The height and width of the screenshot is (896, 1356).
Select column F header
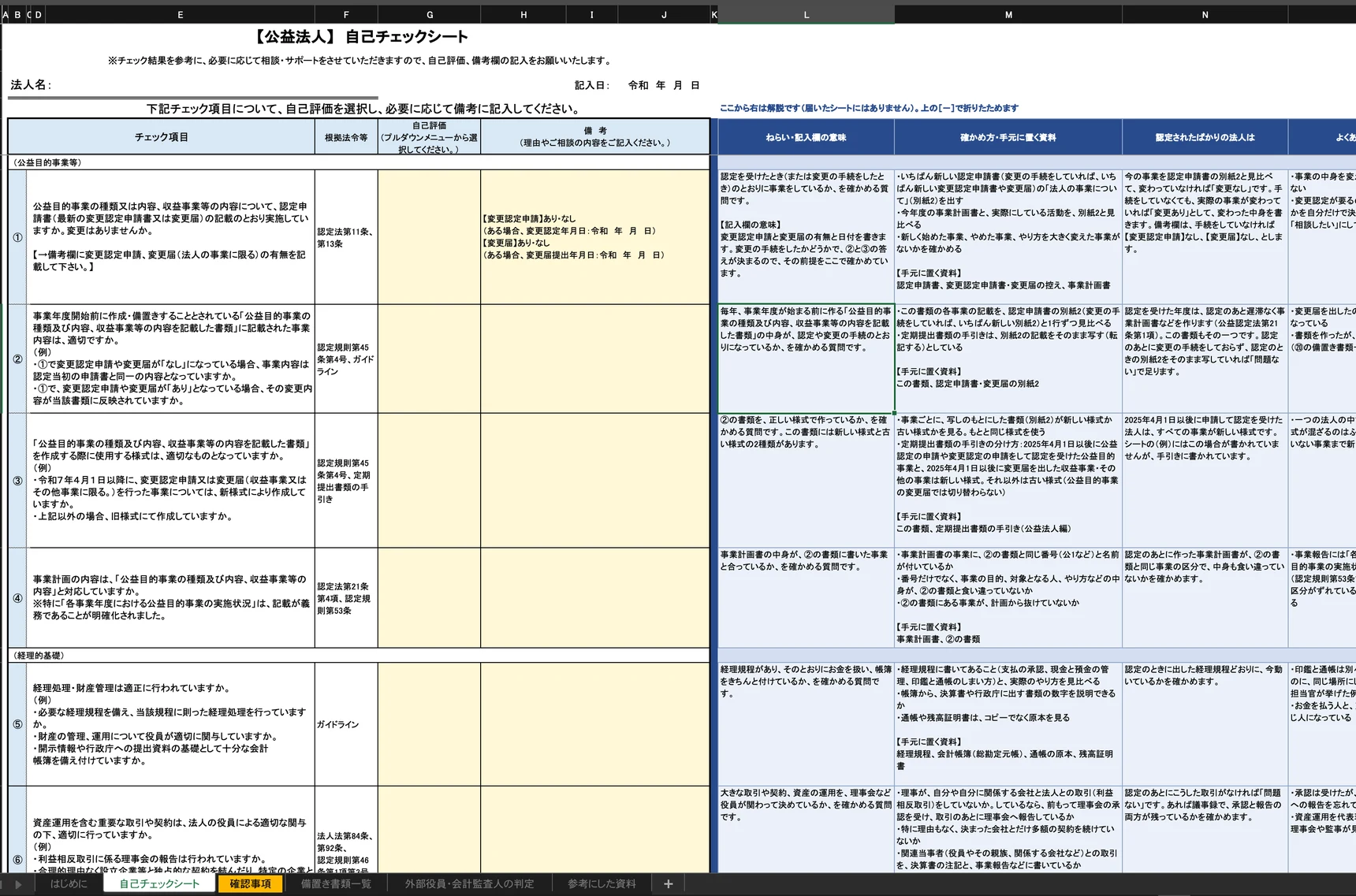point(346,15)
